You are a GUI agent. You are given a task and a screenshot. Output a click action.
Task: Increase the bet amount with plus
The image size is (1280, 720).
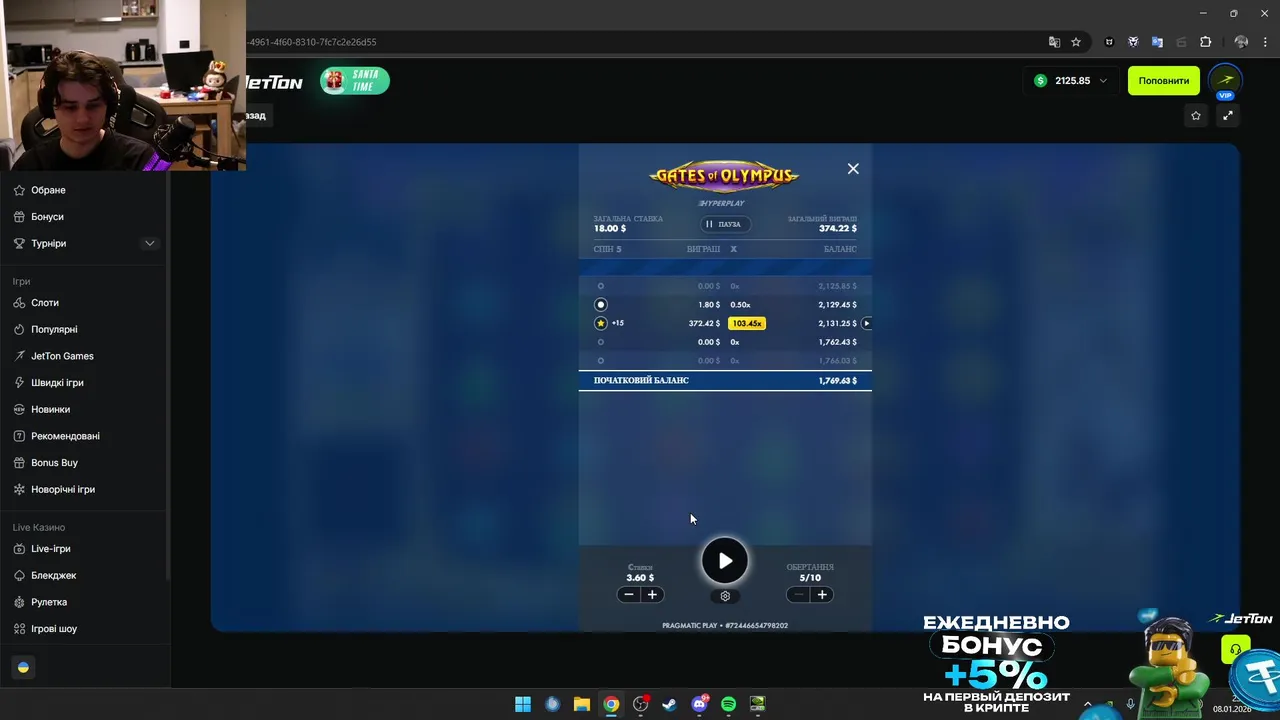652,595
